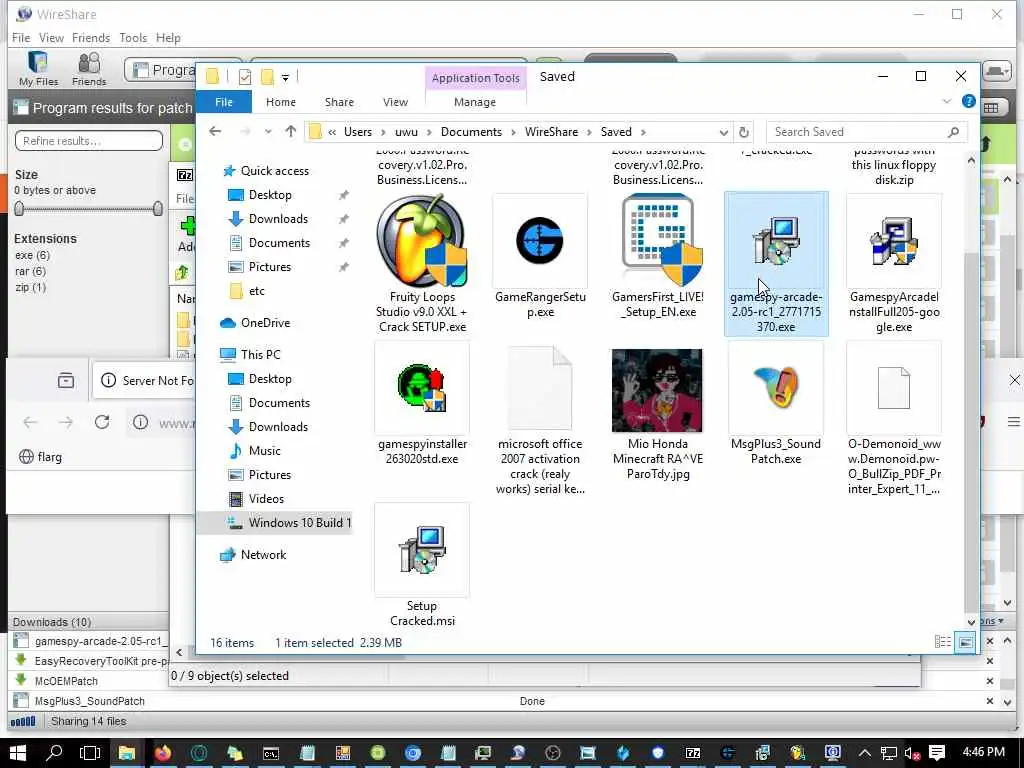Click in Search Saved field
The image size is (1024, 768).
point(865,132)
